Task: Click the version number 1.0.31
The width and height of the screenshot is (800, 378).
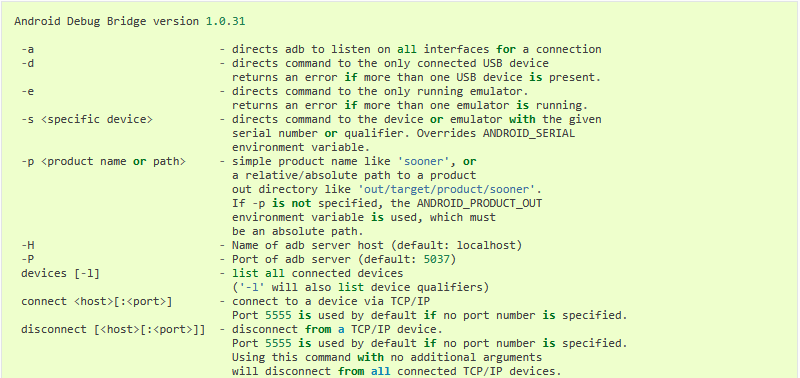Action: click(226, 21)
